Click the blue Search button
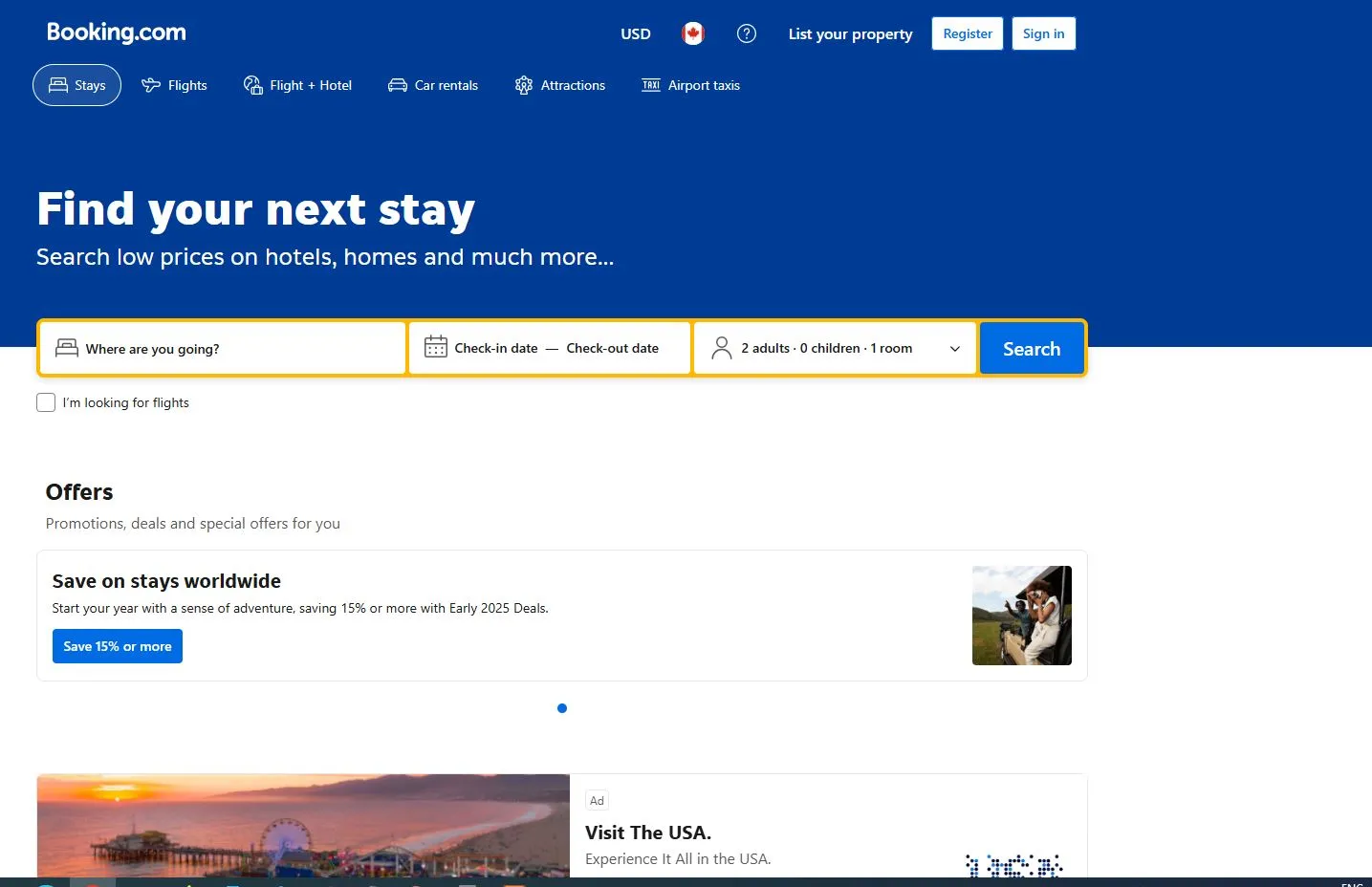This screenshot has width=1372, height=887. (x=1032, y=349)
